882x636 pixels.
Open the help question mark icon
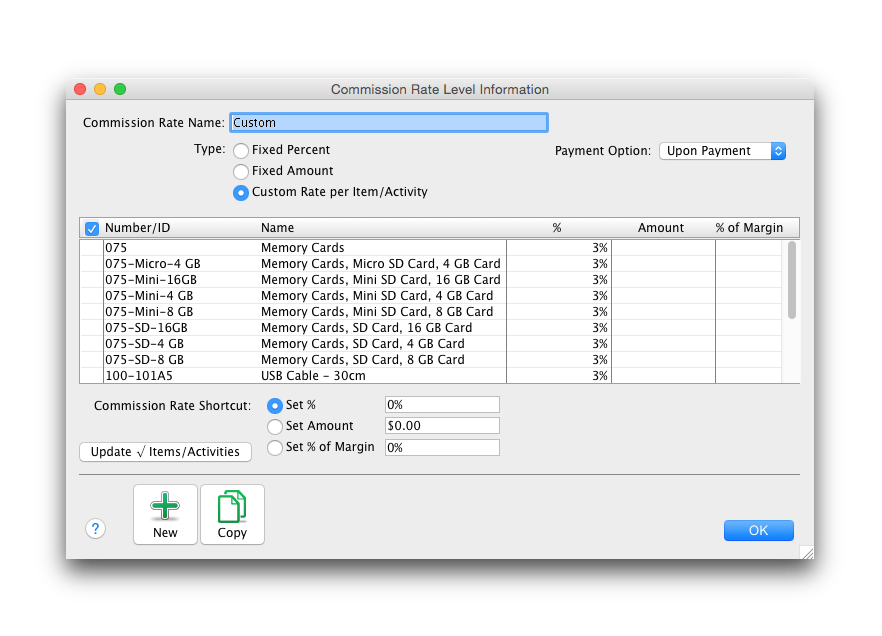click(96, 529)
